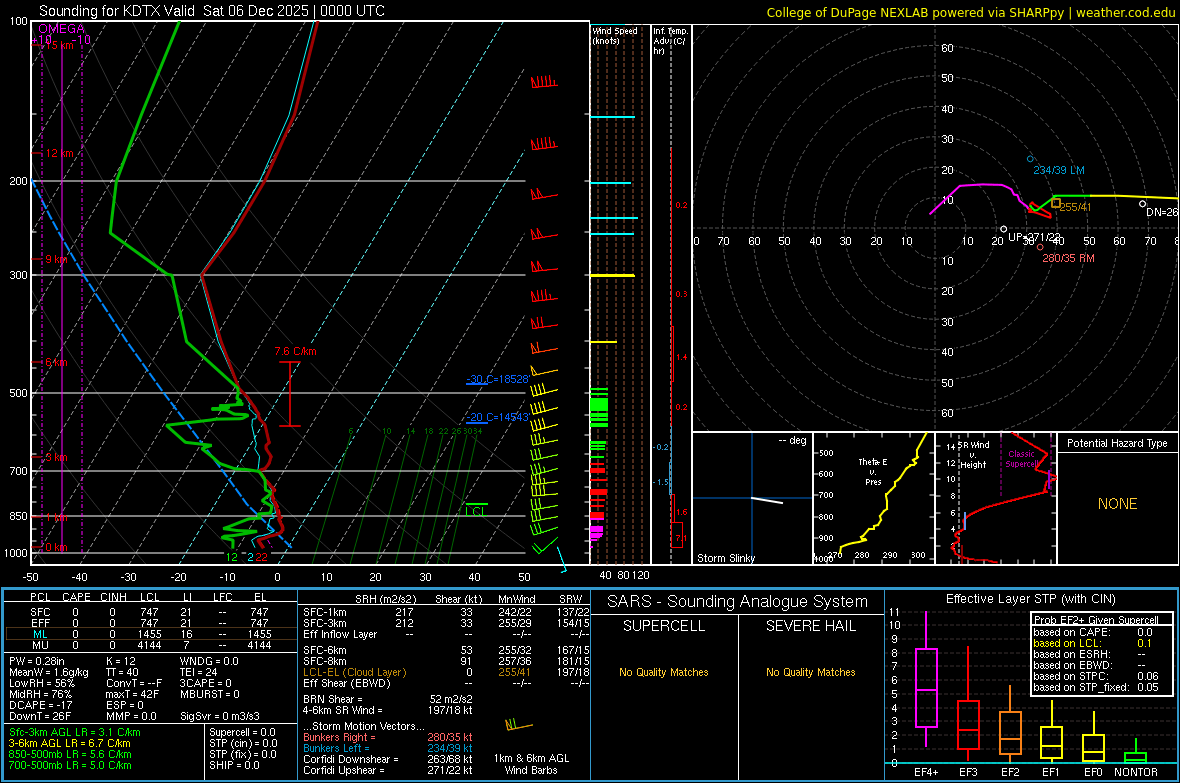Click 'No Quality Matches' under SEVERE HAIL

point(810,672)
